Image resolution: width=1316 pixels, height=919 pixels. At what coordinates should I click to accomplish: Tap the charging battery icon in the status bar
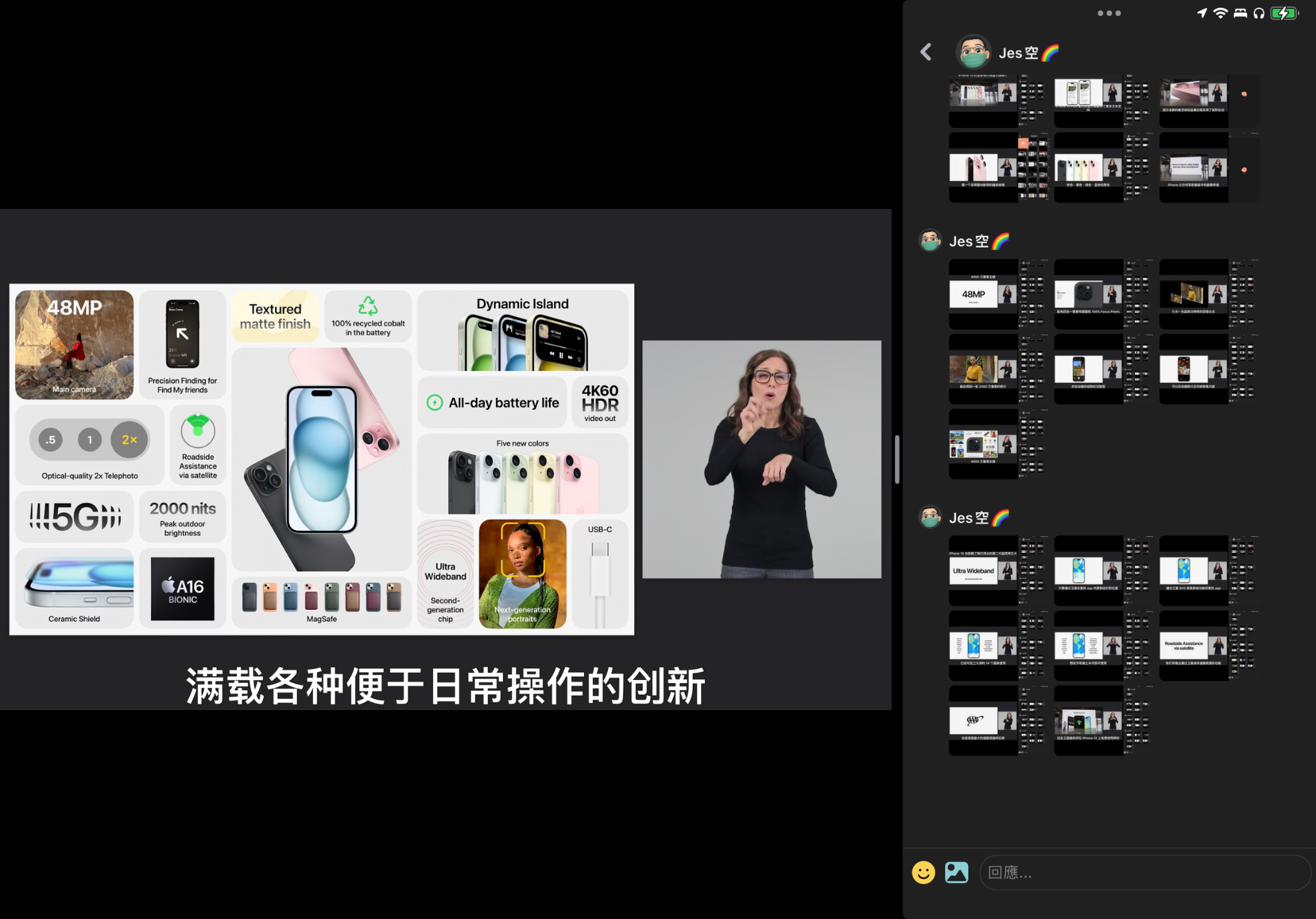click(1284, 13)
